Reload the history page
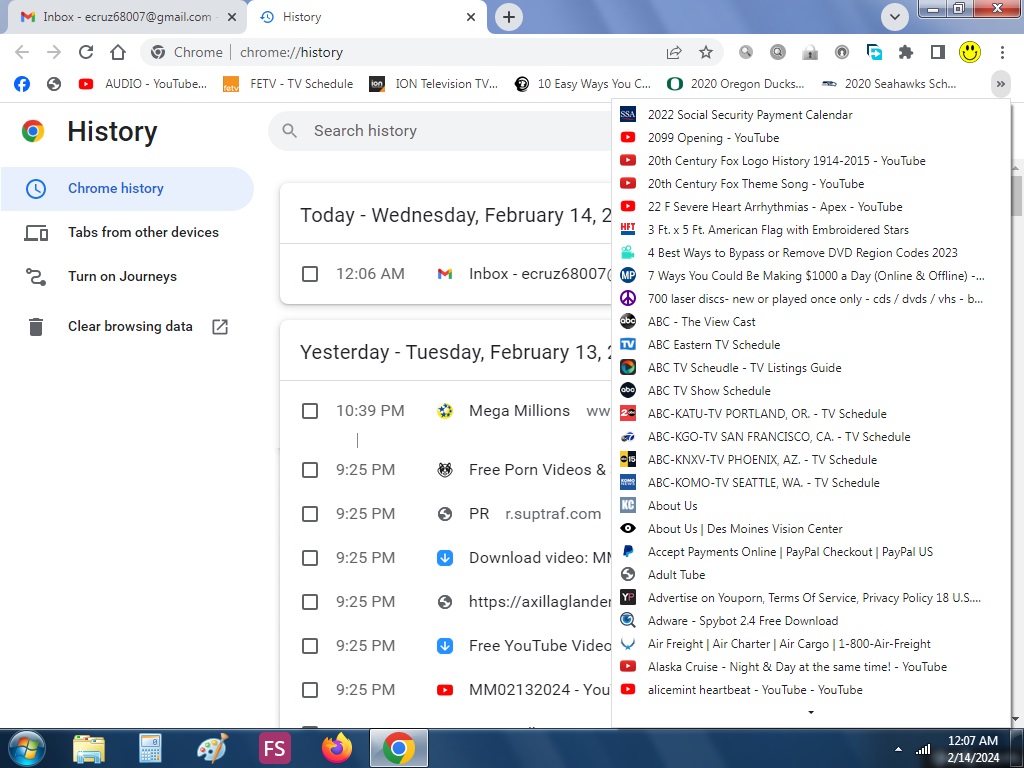 (x=86, y=52)
